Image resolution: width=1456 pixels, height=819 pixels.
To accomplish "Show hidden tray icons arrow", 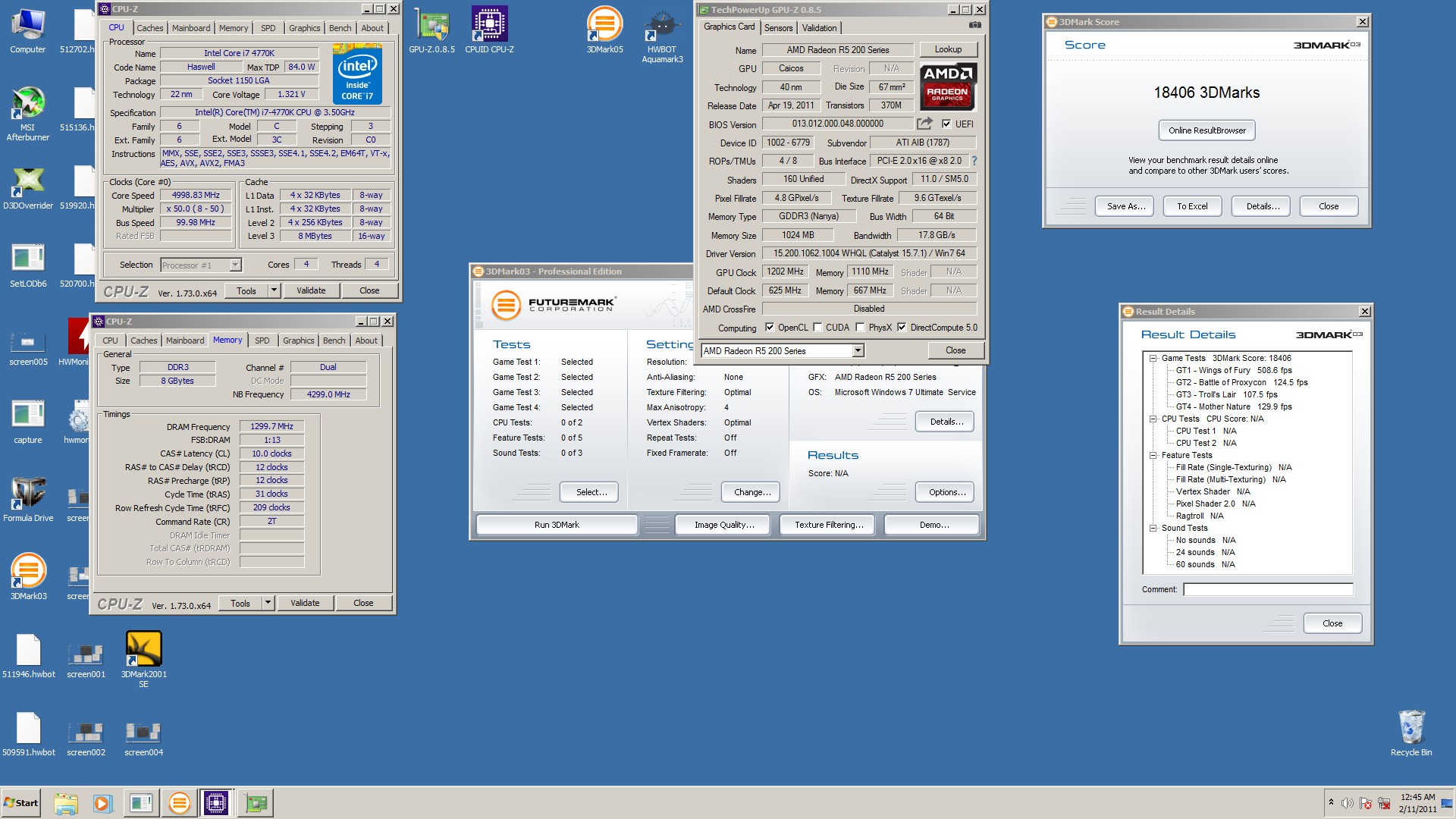I will [1331, 802].
